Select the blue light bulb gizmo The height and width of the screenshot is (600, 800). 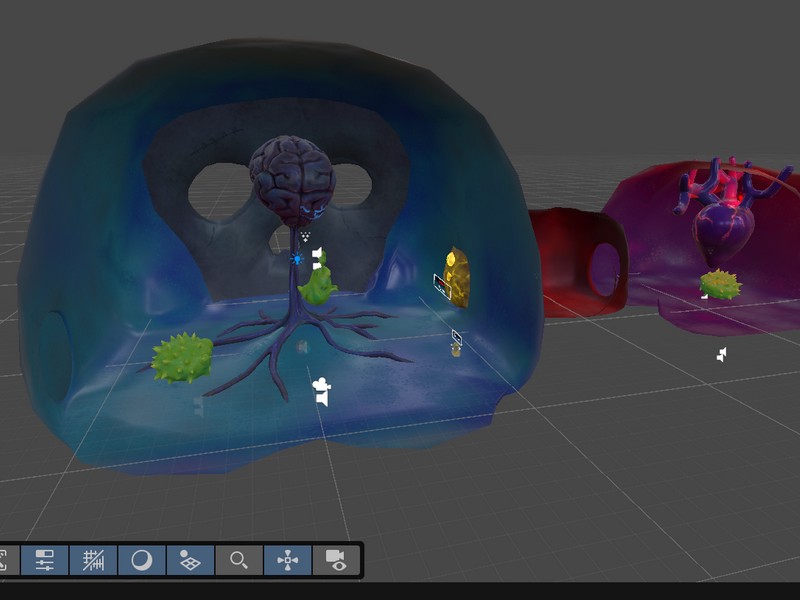[x=296, y=259]
